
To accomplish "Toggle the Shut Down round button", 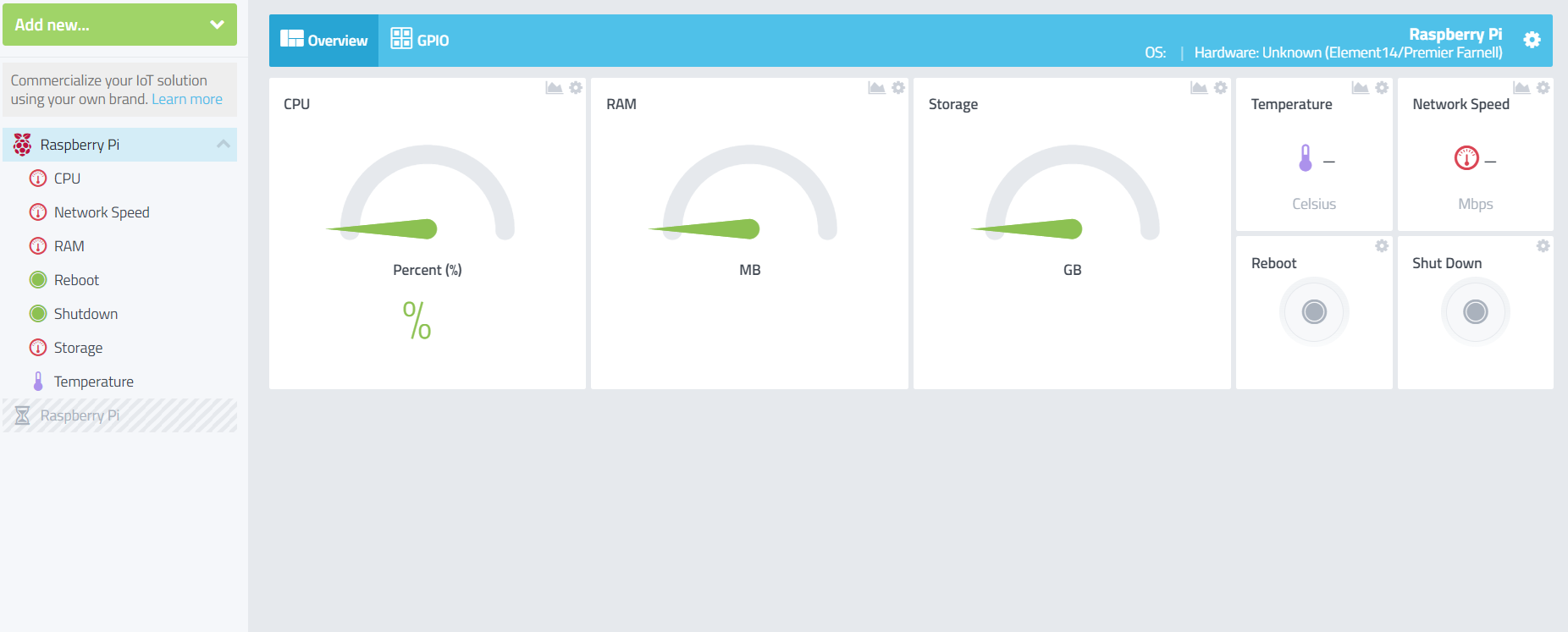I will (1476, 311).
